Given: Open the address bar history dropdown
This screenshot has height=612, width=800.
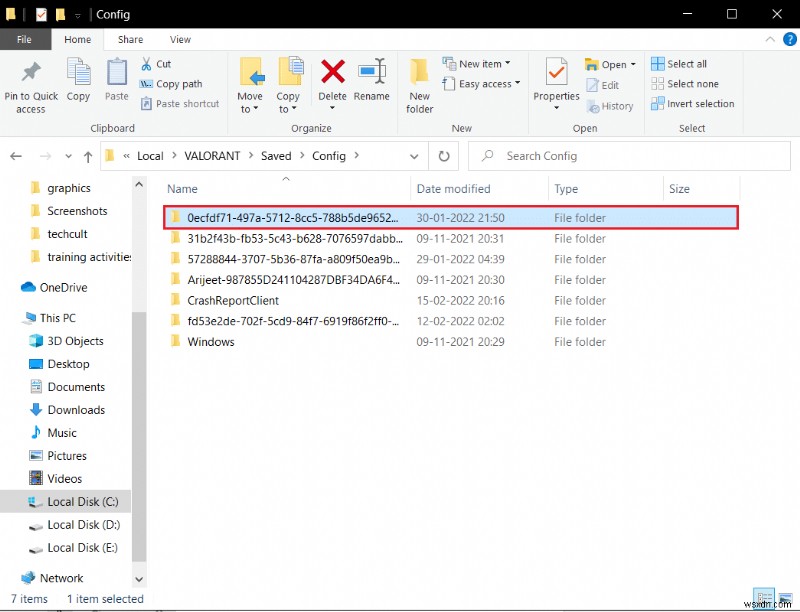Looking at the screenshot, I should (414, 157).
